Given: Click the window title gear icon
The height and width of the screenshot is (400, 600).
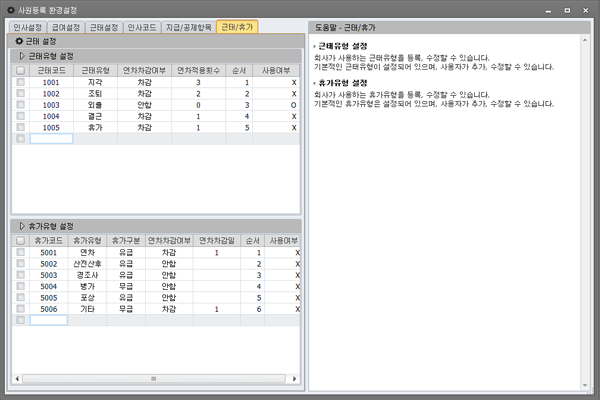Looking at the screenshot, I should 11,10.
